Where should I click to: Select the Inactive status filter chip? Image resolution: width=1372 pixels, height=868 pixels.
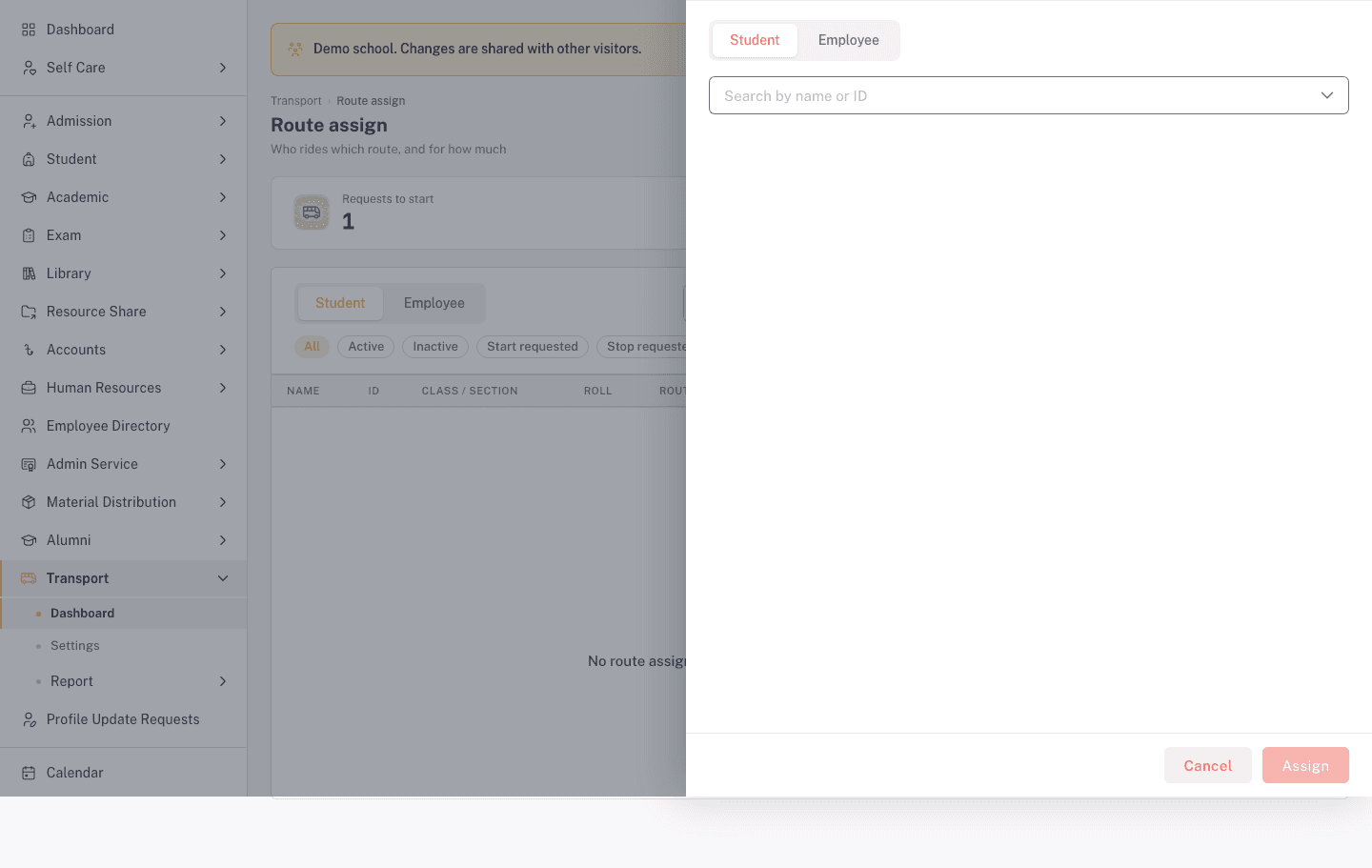[x=435, y=347]
